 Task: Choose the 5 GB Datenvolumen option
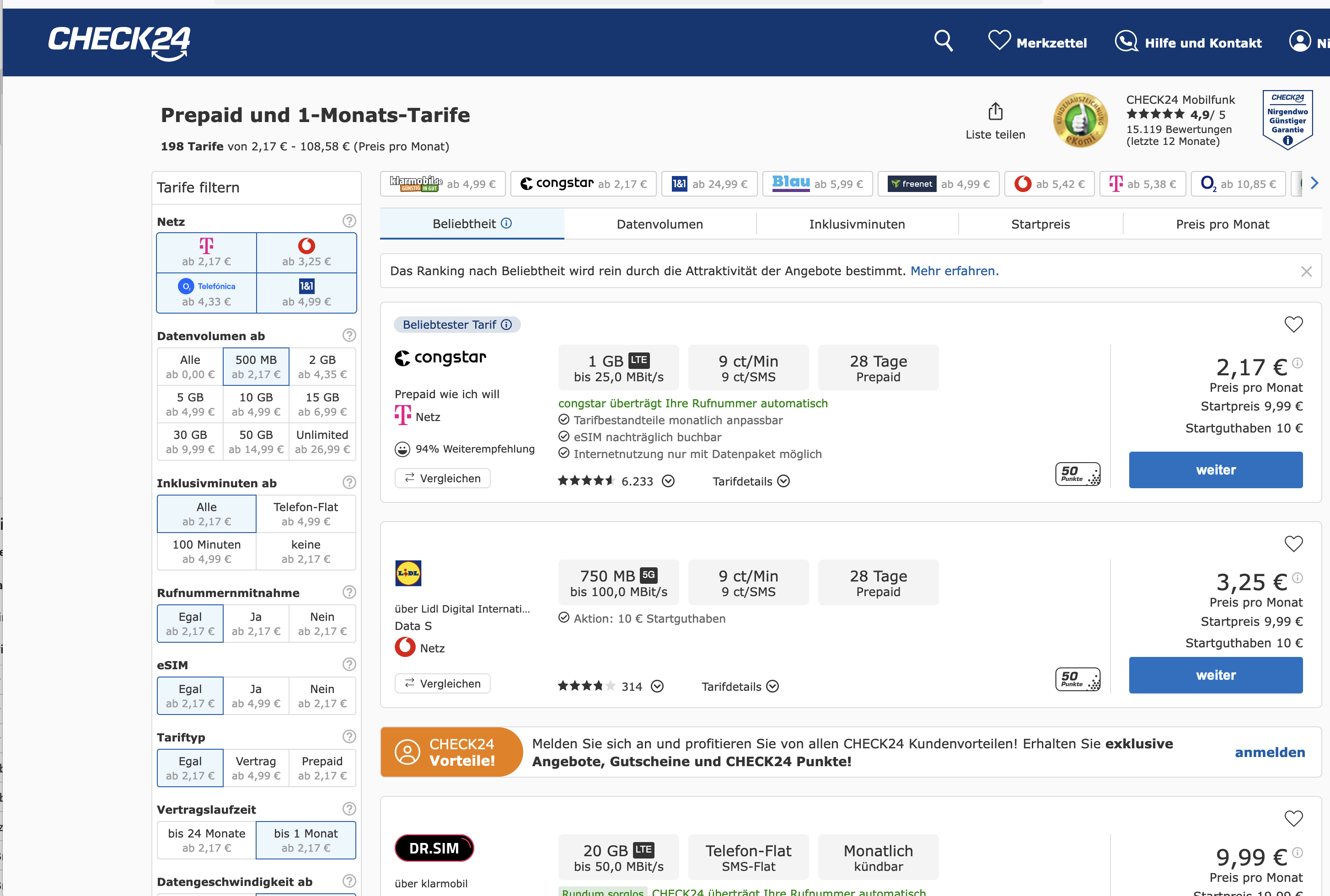point(190,404)
